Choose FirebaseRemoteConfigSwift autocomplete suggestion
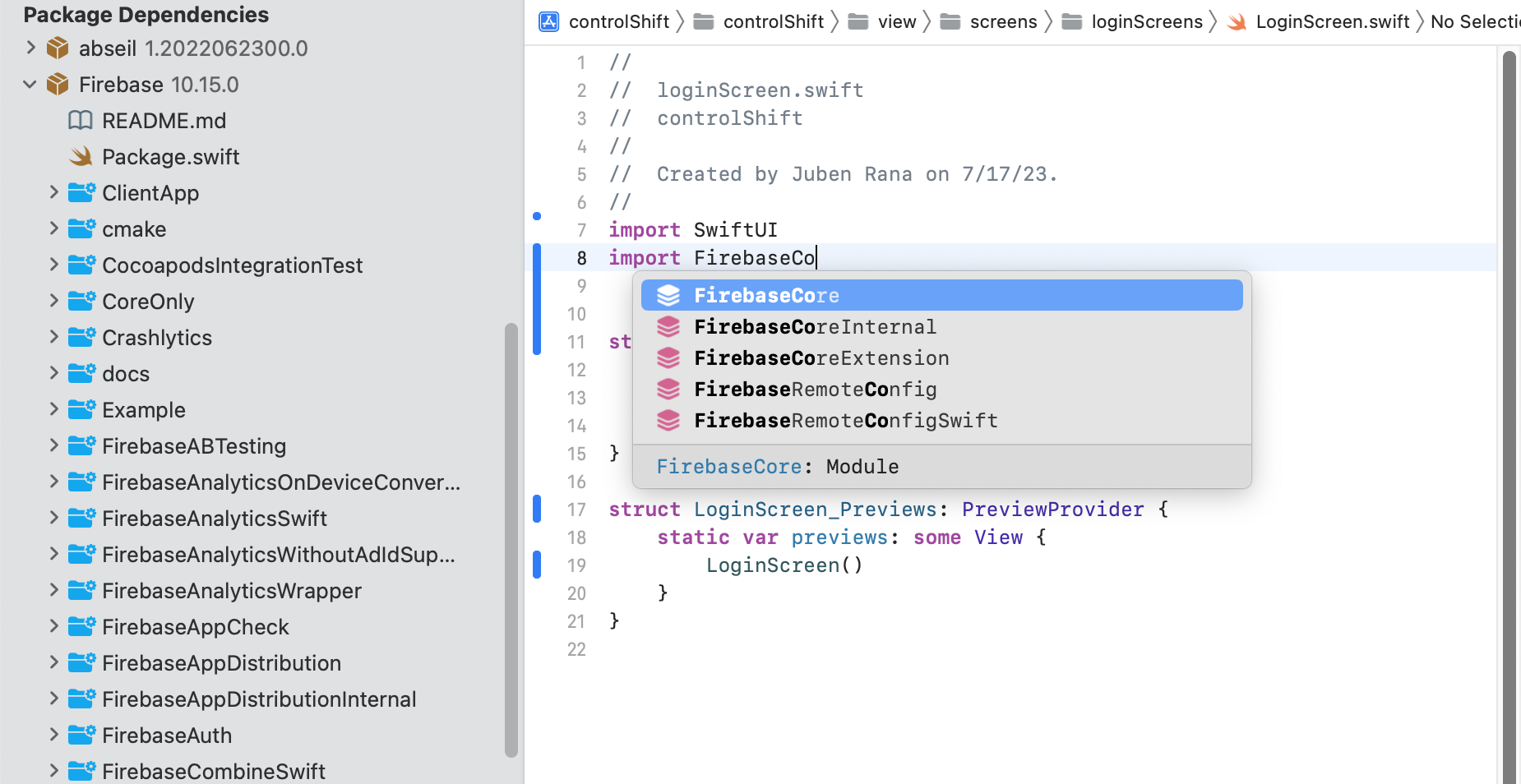Image resolution: width=1521 pixels, height=784 pixels. point(941,421)
